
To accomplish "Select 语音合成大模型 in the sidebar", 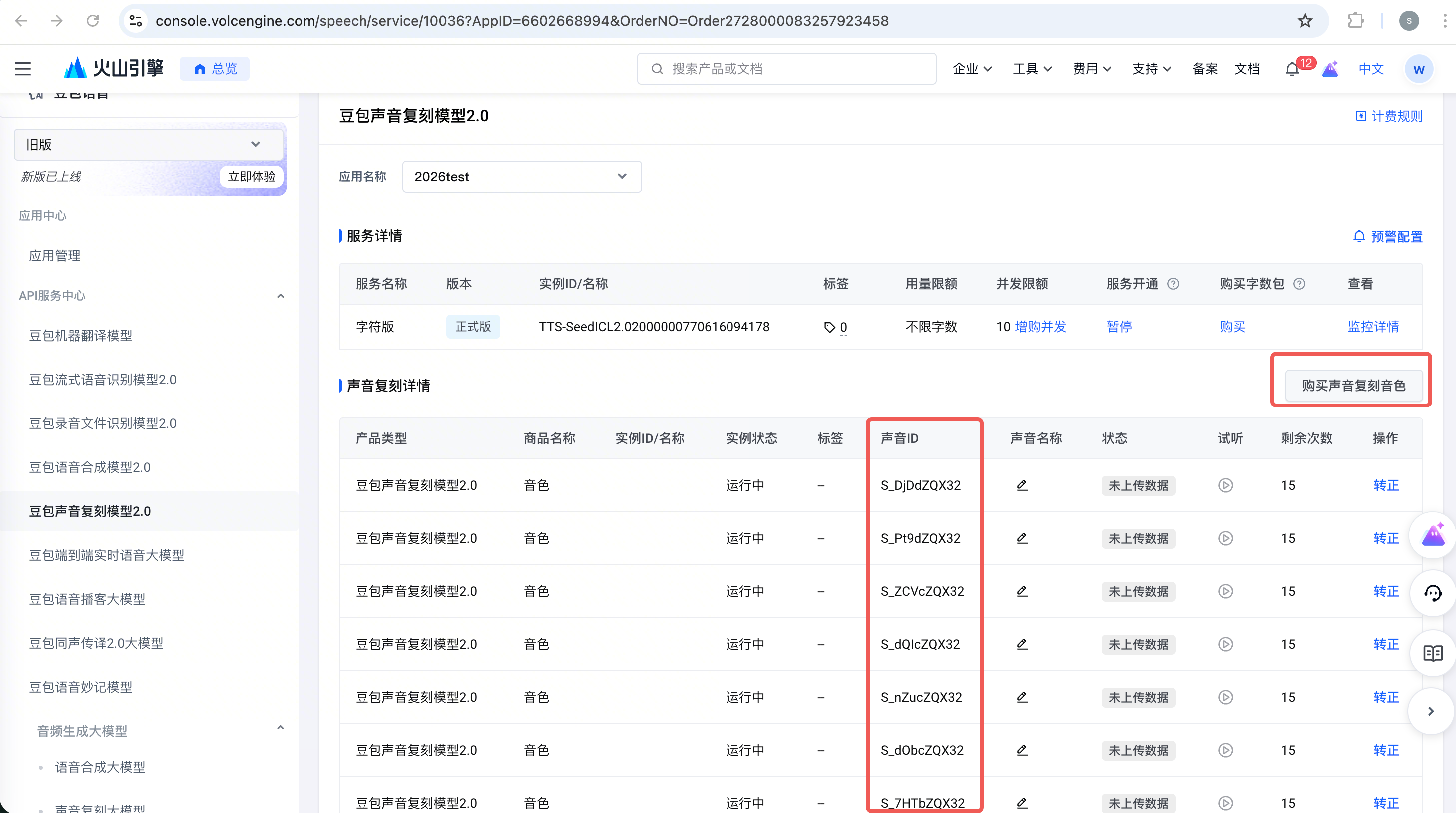I will [100, 767].
